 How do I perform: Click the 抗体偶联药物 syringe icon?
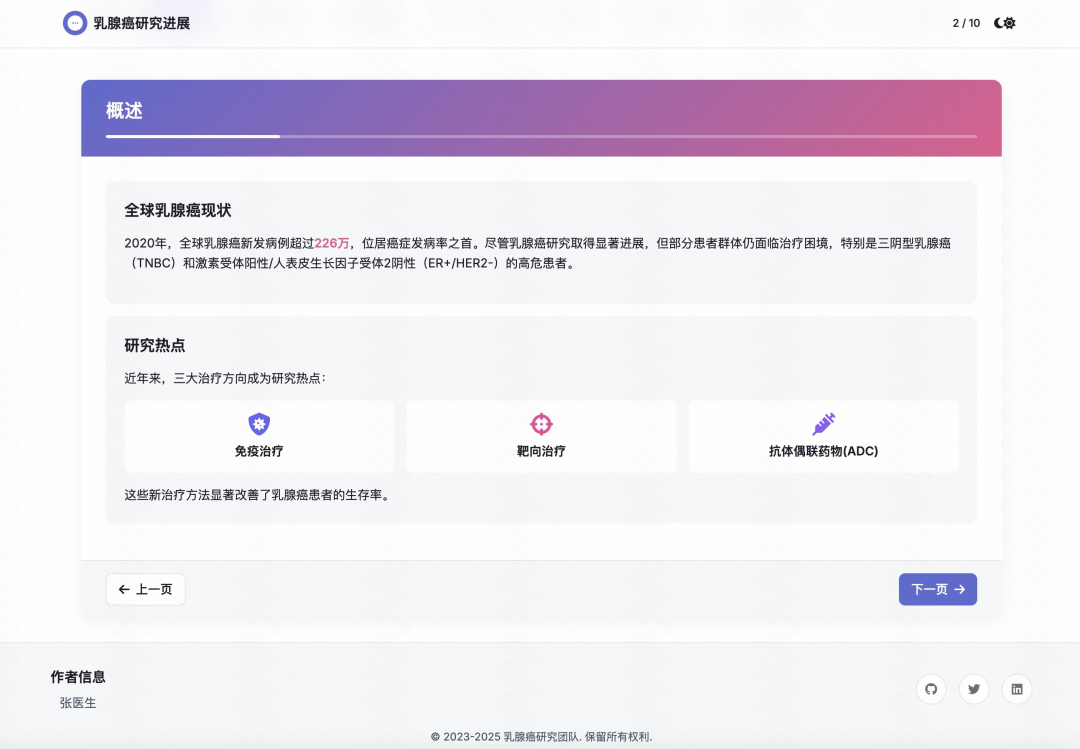coord(824,424)
